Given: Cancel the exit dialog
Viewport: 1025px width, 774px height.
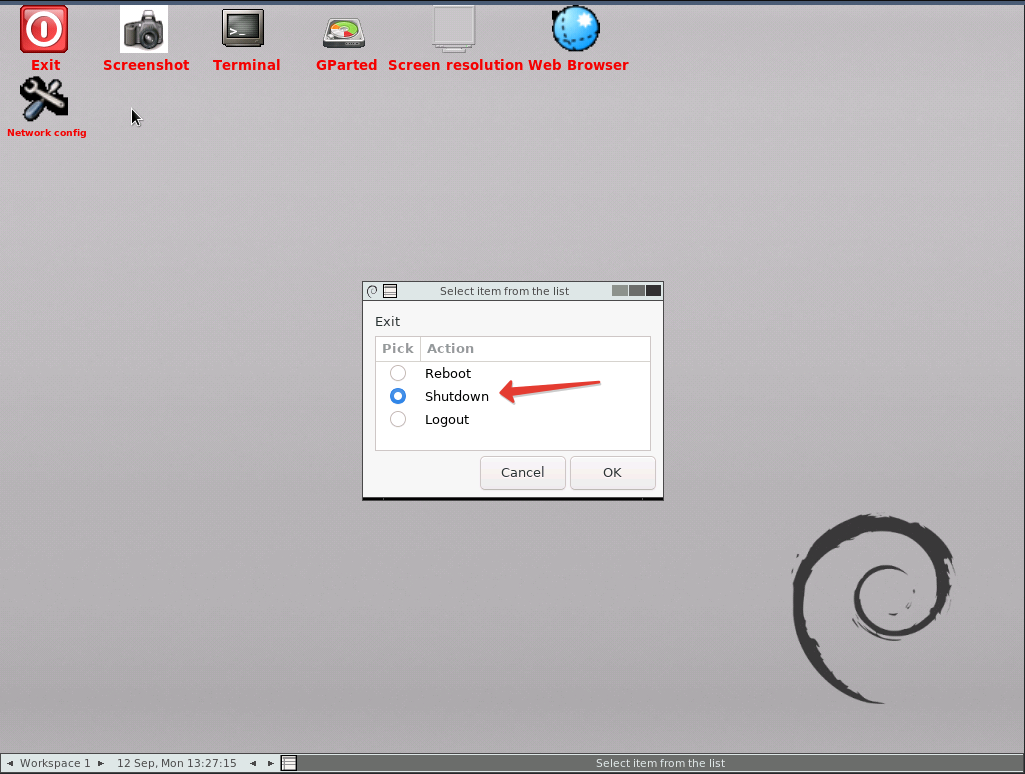Looking at the screenshot, I should (x=522, y=472).
